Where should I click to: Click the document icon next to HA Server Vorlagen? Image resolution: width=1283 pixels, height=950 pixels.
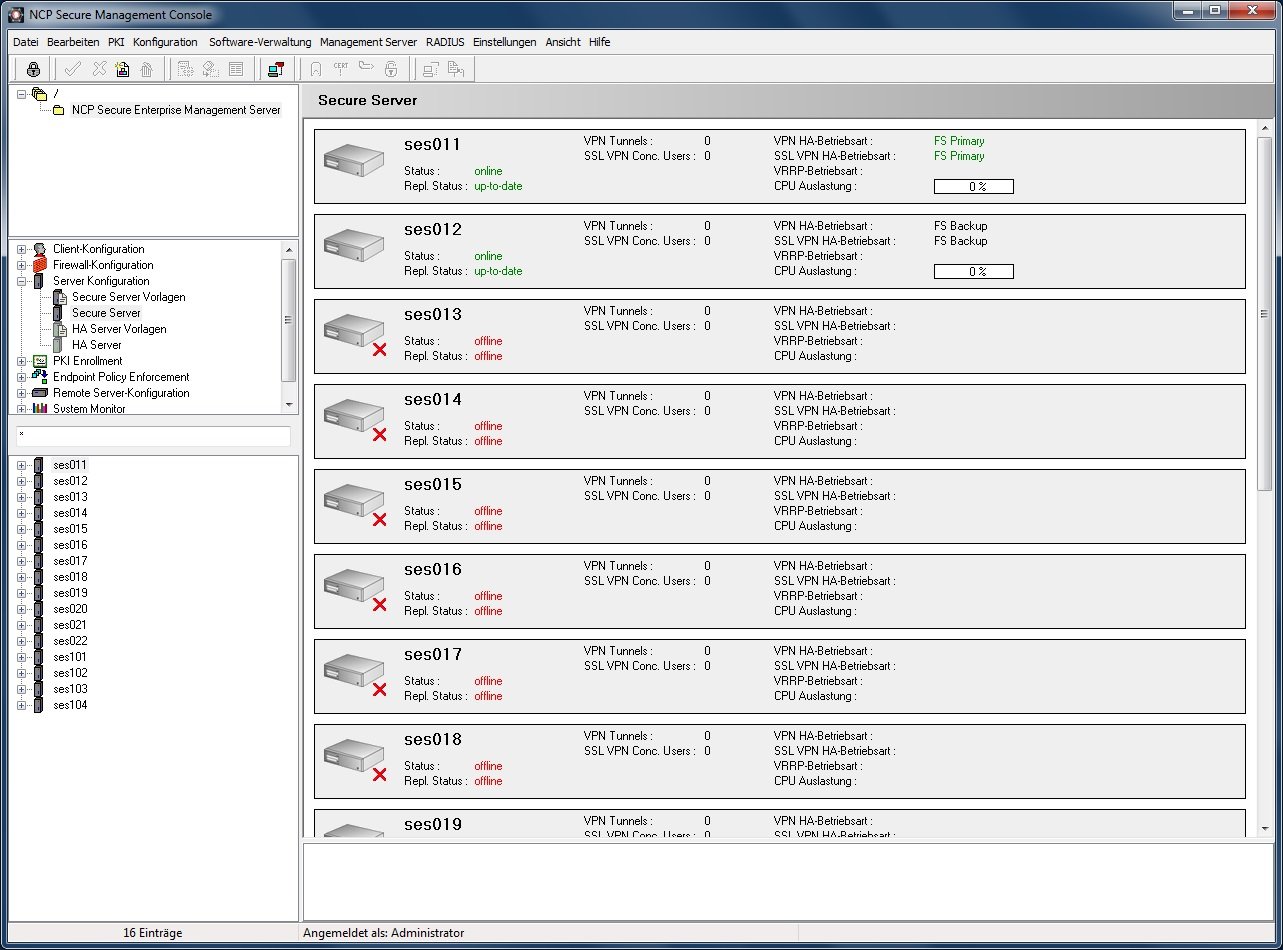pos(59,329)
